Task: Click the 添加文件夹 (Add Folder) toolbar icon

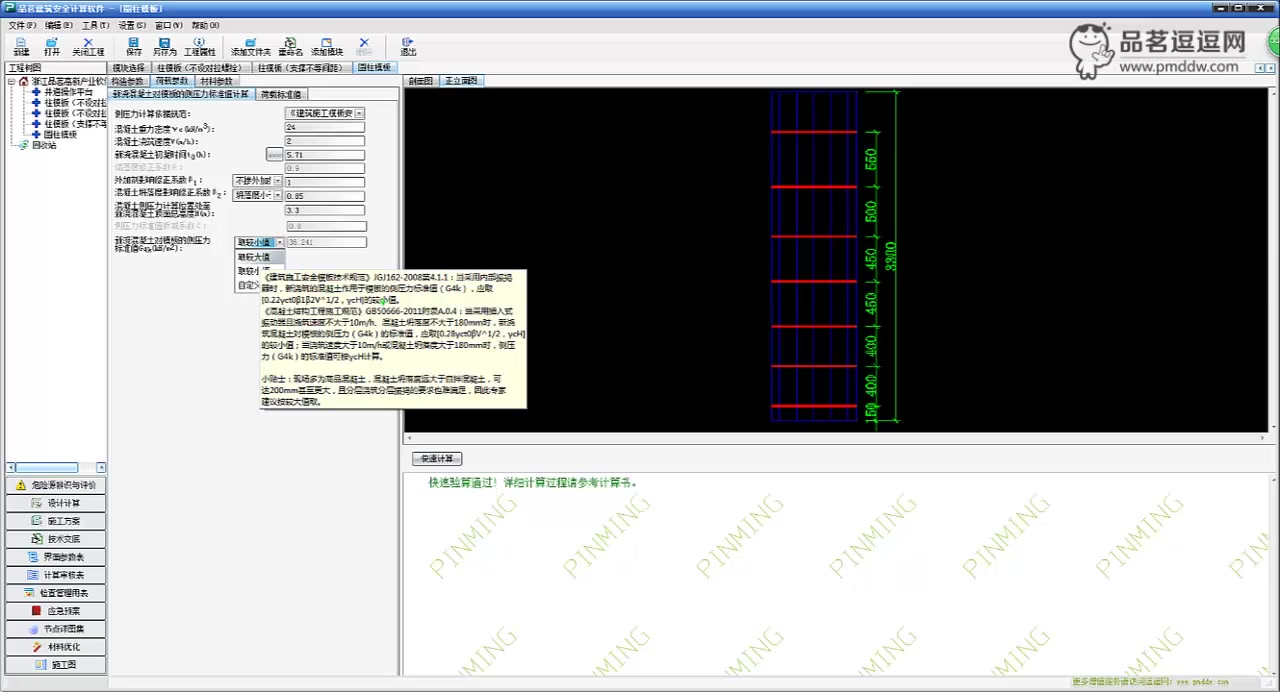Action: [250, 46]
